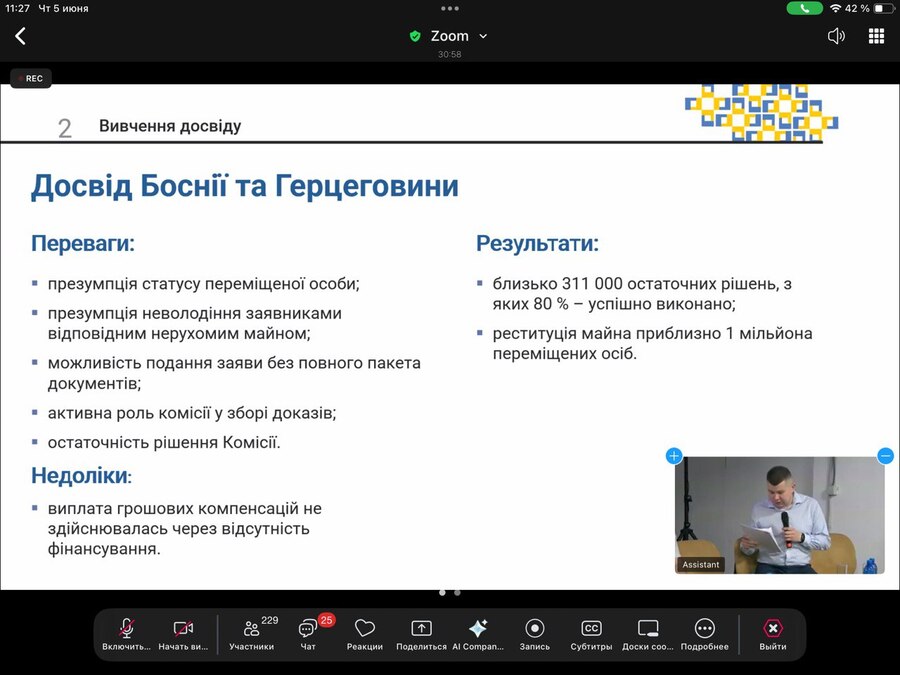Image resolution: width=900 pixels, height=675 pixels.
Task: Open the Zoom meeting info dropdown
Action: click(x=459, y=36)
